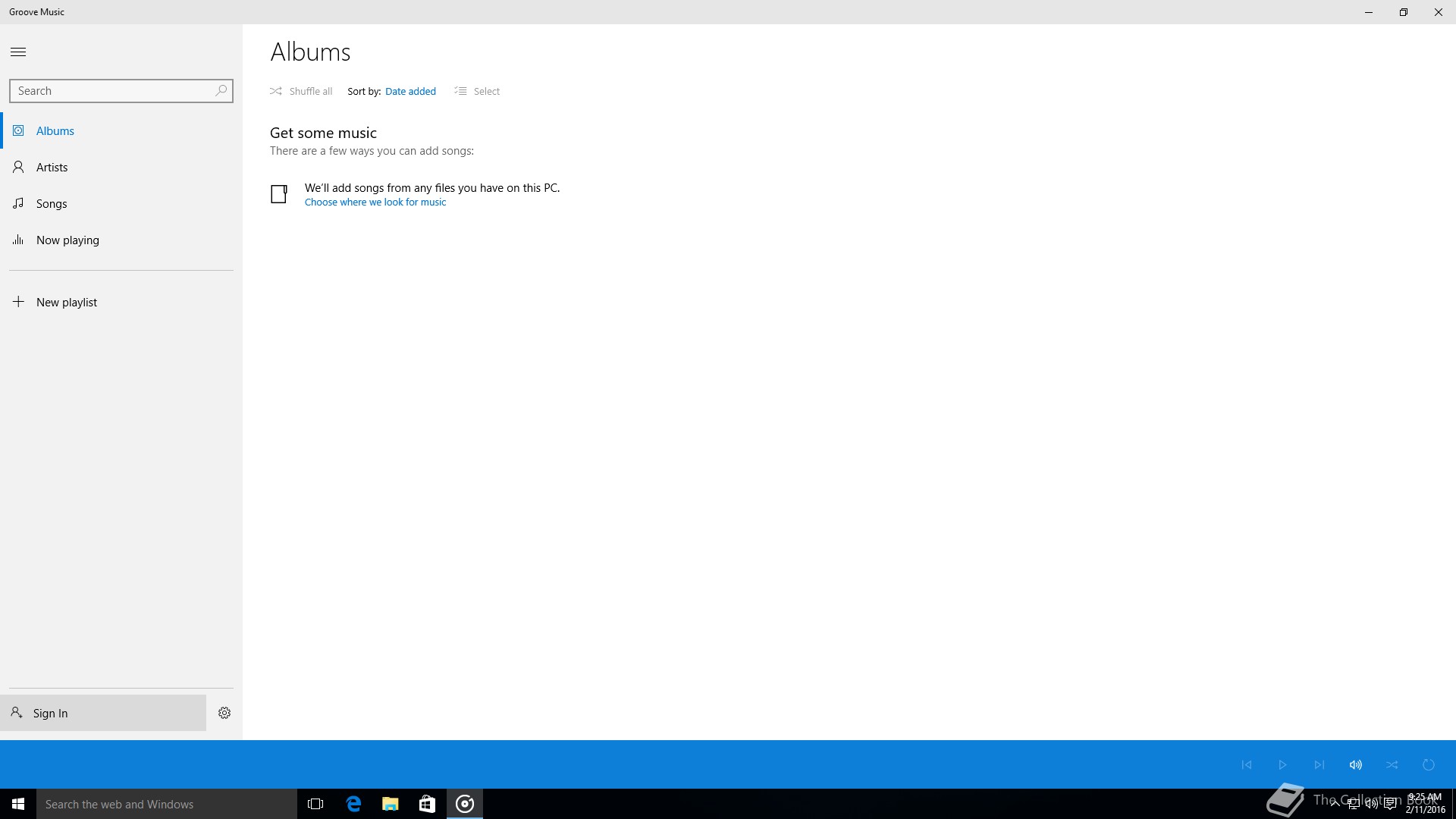Click the play button
This screenshot has width=1456, height=819.
coord(1282,764)
